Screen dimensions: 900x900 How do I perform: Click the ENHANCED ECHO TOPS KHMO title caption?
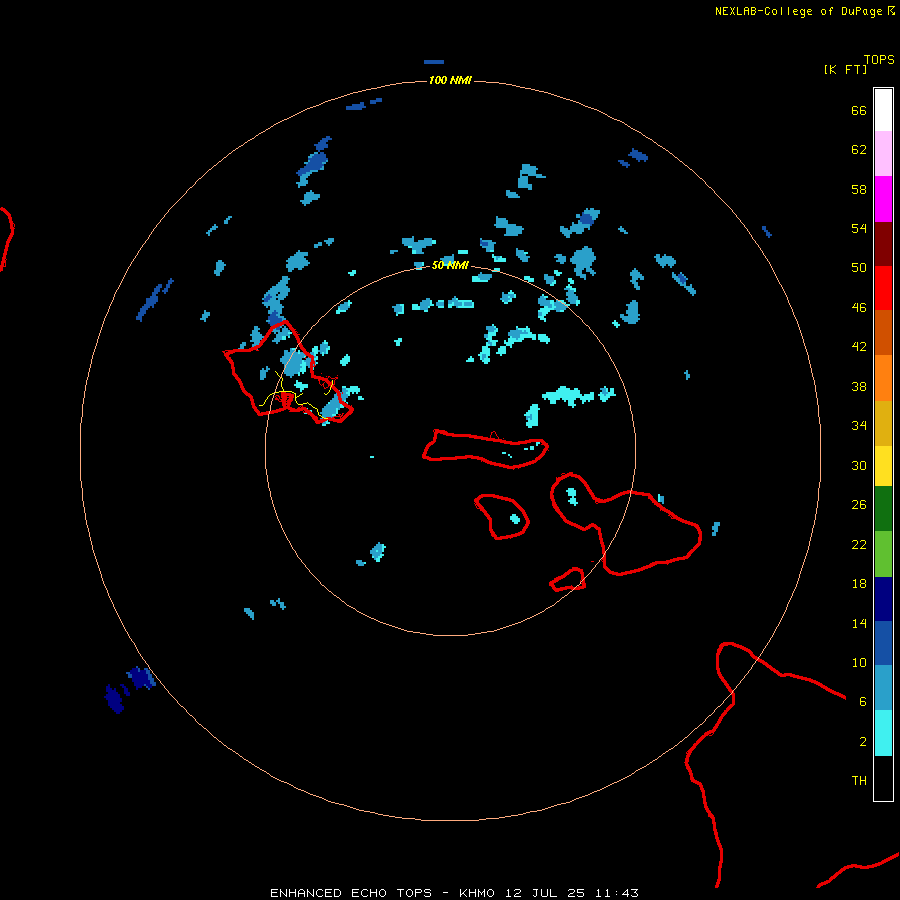[454, 893]
